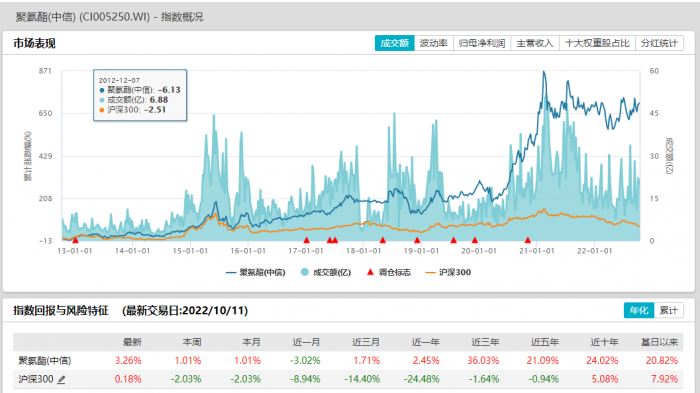Click the 21-01-01 x-axis label
Screen dimensions: 700x393
tap(537, 251)
